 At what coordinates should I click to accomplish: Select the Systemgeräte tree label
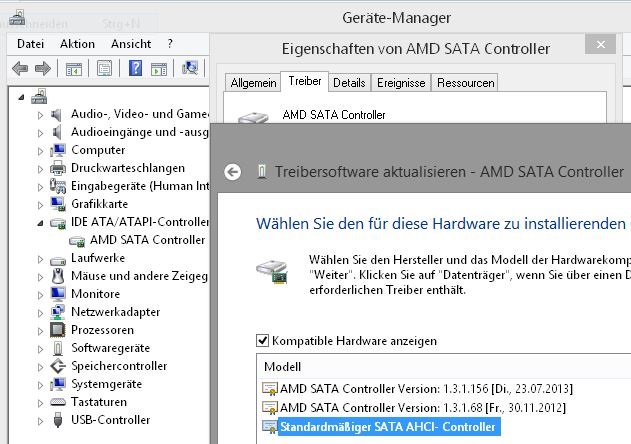(106, 384)
